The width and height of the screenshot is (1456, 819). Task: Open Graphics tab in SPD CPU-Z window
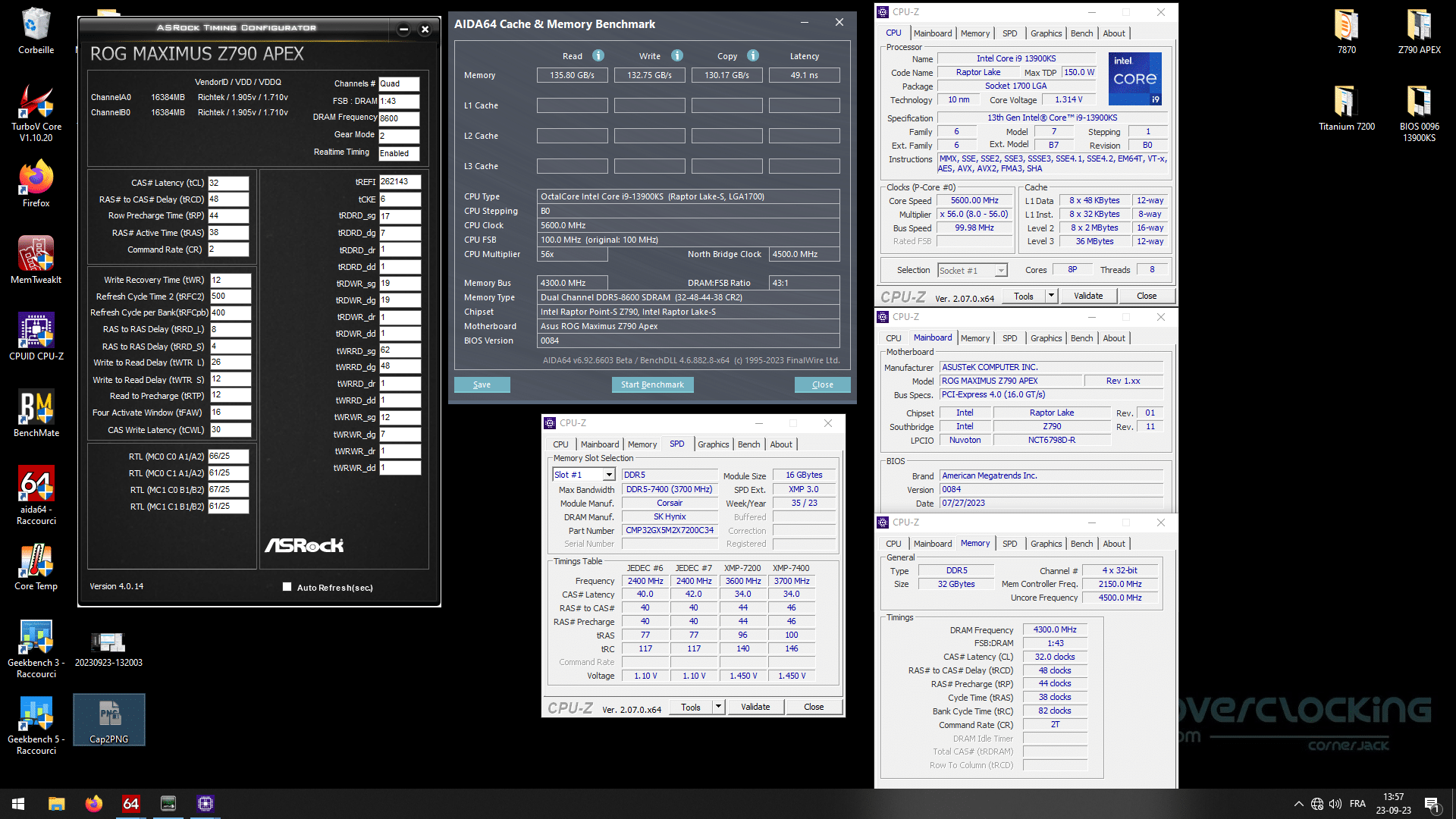pos(713,444)
